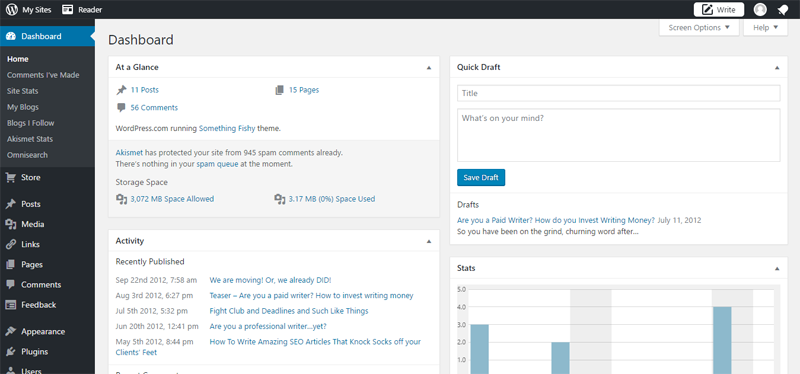Open Comments I've Made submenu item
800x374 pixels.
(x=43, y=75)
